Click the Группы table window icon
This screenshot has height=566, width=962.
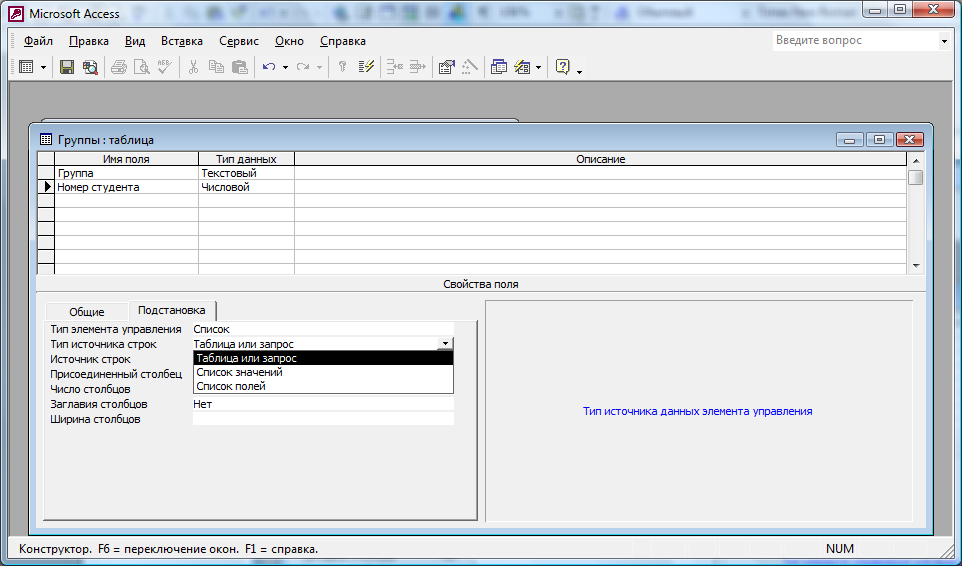(46, 140)
